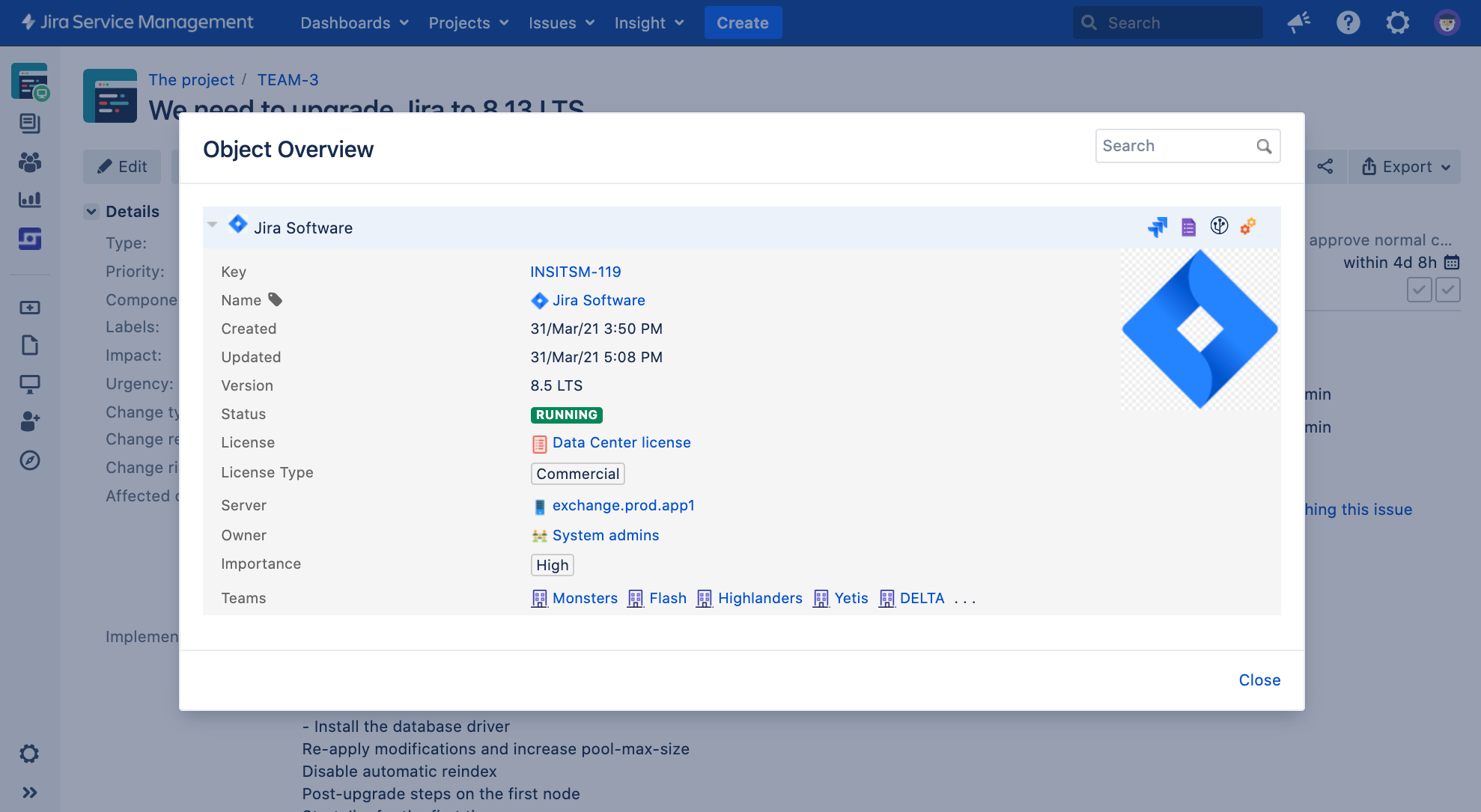Open the purple document list icon
Viewport: 1481px width, 812px height.
pyautogui.click(x=1188, y=227)
